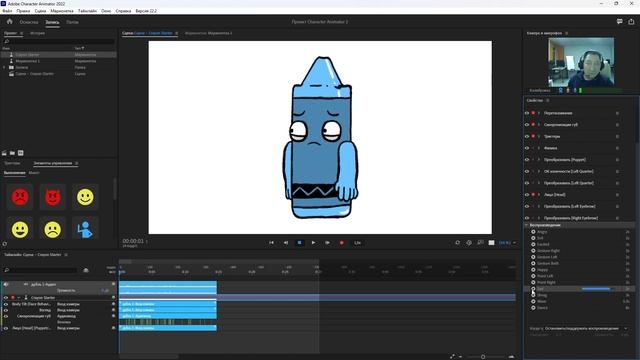Play the scene
The width and height of the screenshot is (640, 360).
coord(313,243)
